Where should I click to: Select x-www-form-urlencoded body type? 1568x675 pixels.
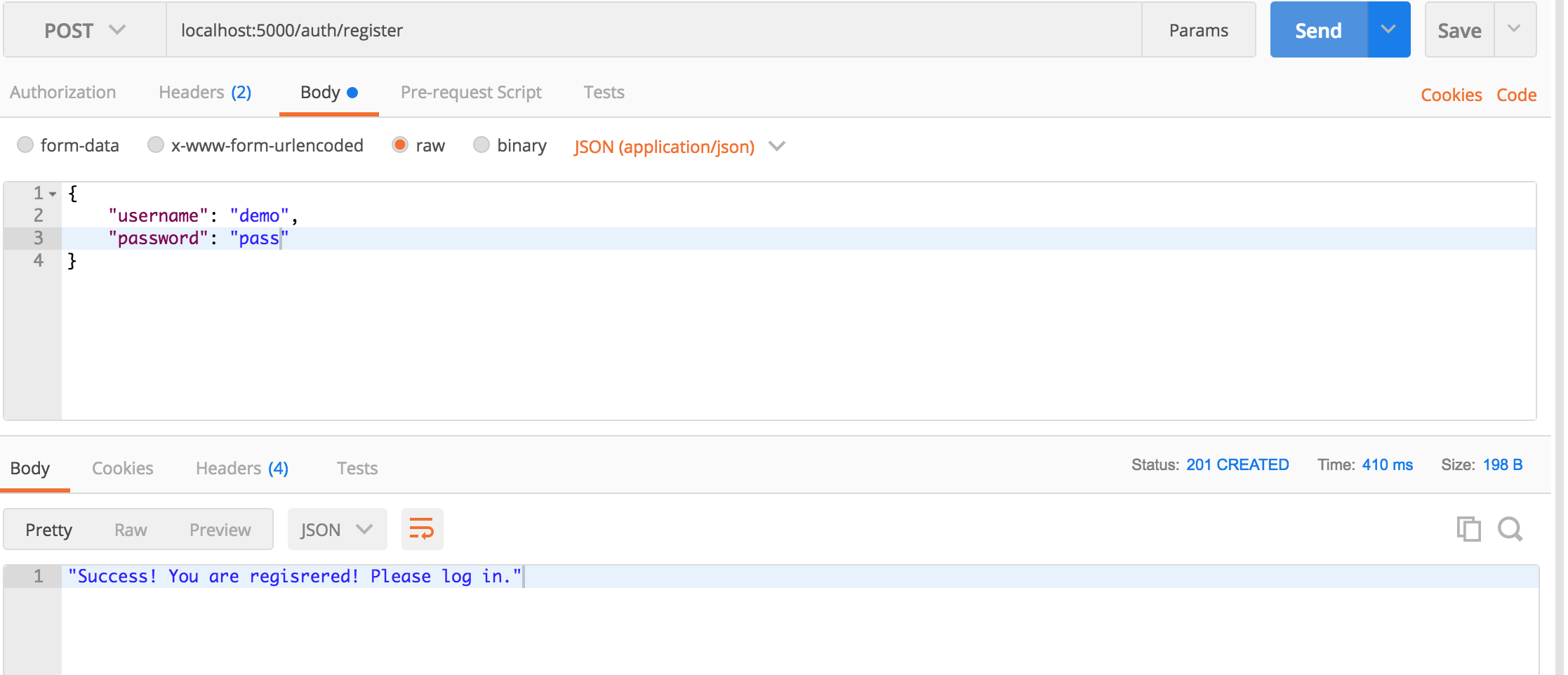(x=156, y=145)
